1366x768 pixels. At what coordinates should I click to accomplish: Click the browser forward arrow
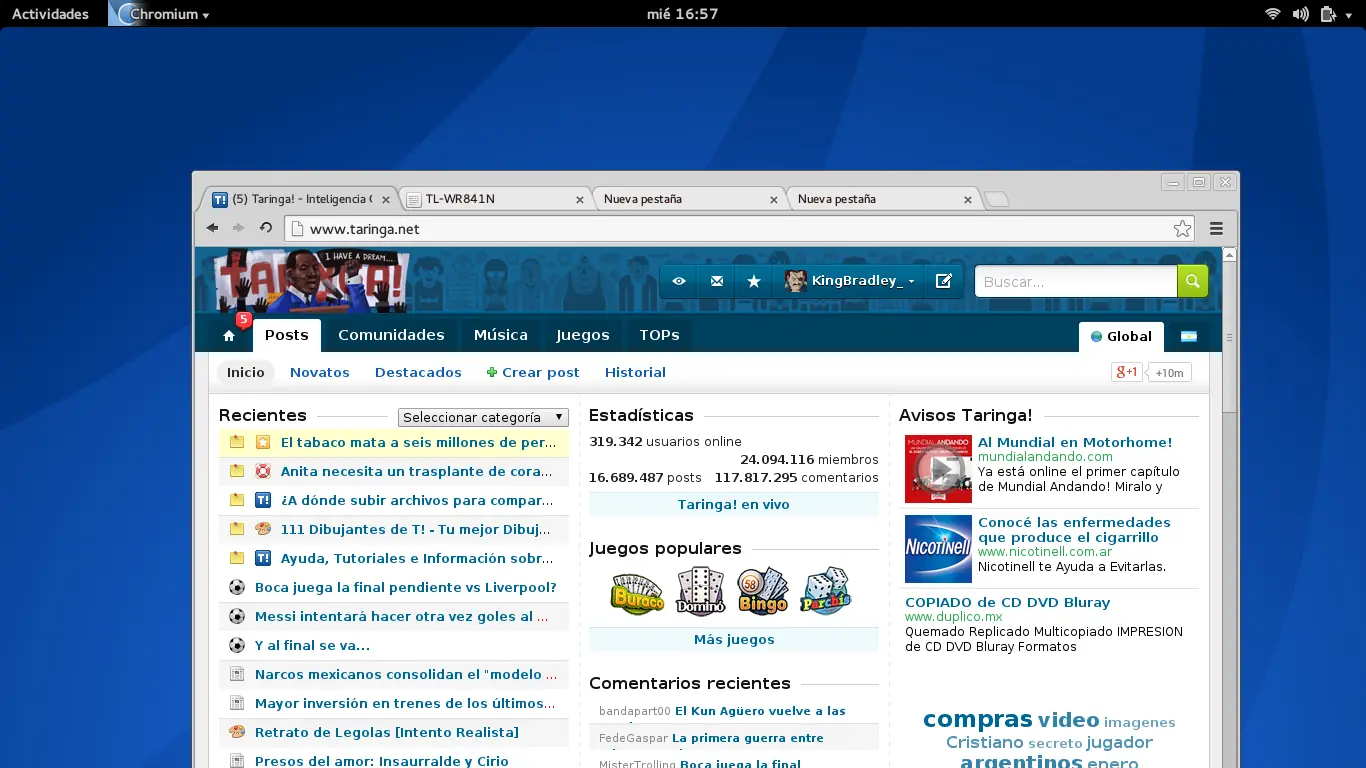(238, 228)
